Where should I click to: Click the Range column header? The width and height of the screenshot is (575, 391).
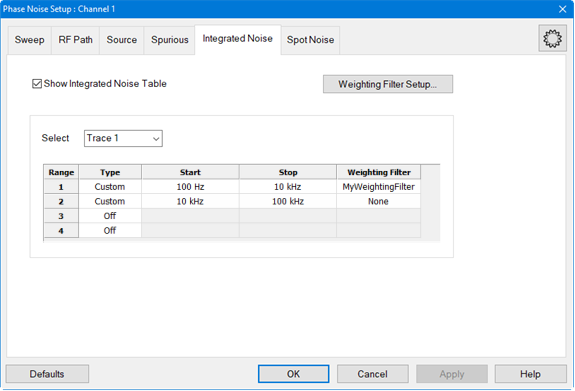click(61, 172)
